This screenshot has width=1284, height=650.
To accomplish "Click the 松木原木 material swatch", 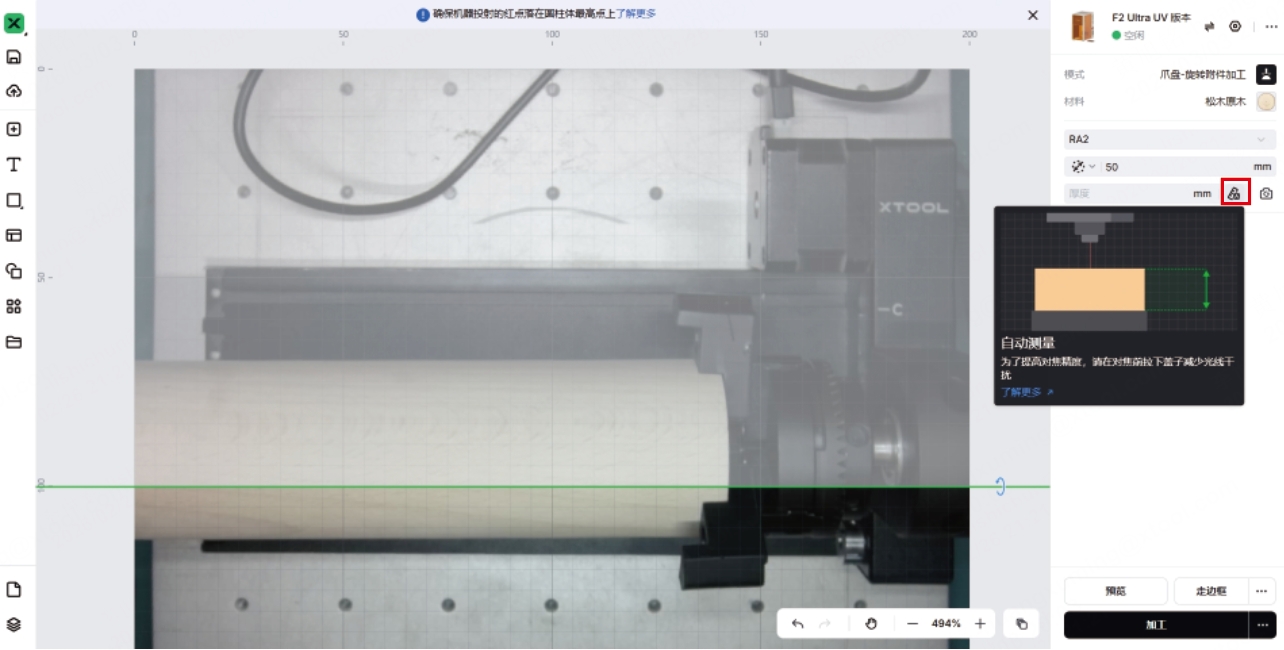I will [1266, 101].
